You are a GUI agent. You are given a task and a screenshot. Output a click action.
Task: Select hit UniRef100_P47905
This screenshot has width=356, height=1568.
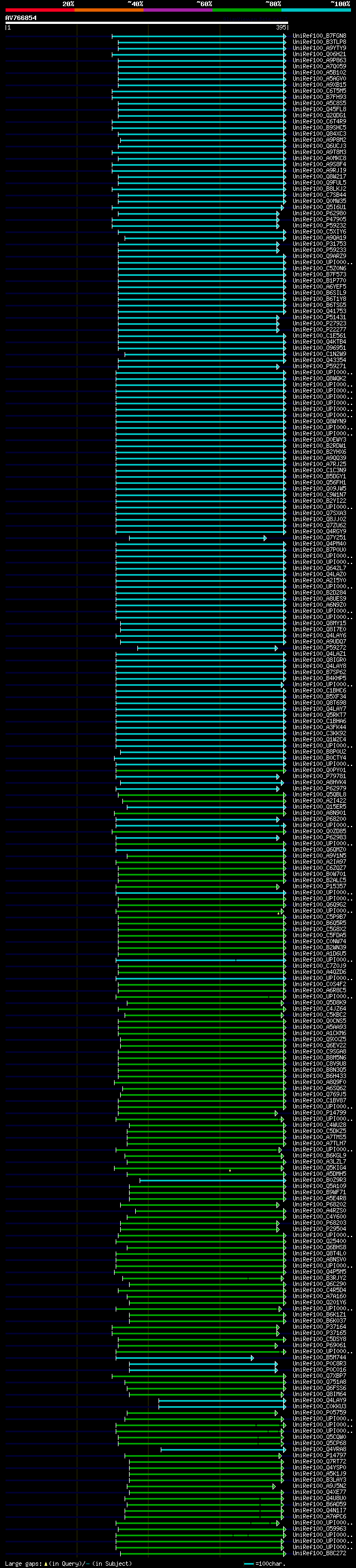319,219
